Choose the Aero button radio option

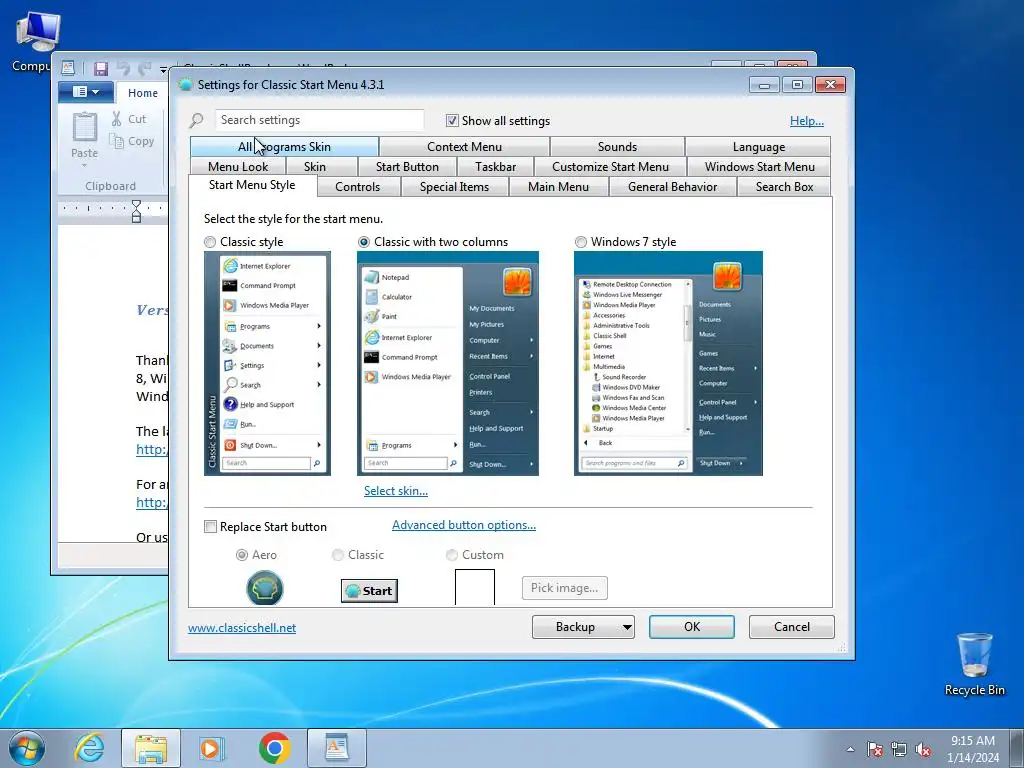[242, 555]
